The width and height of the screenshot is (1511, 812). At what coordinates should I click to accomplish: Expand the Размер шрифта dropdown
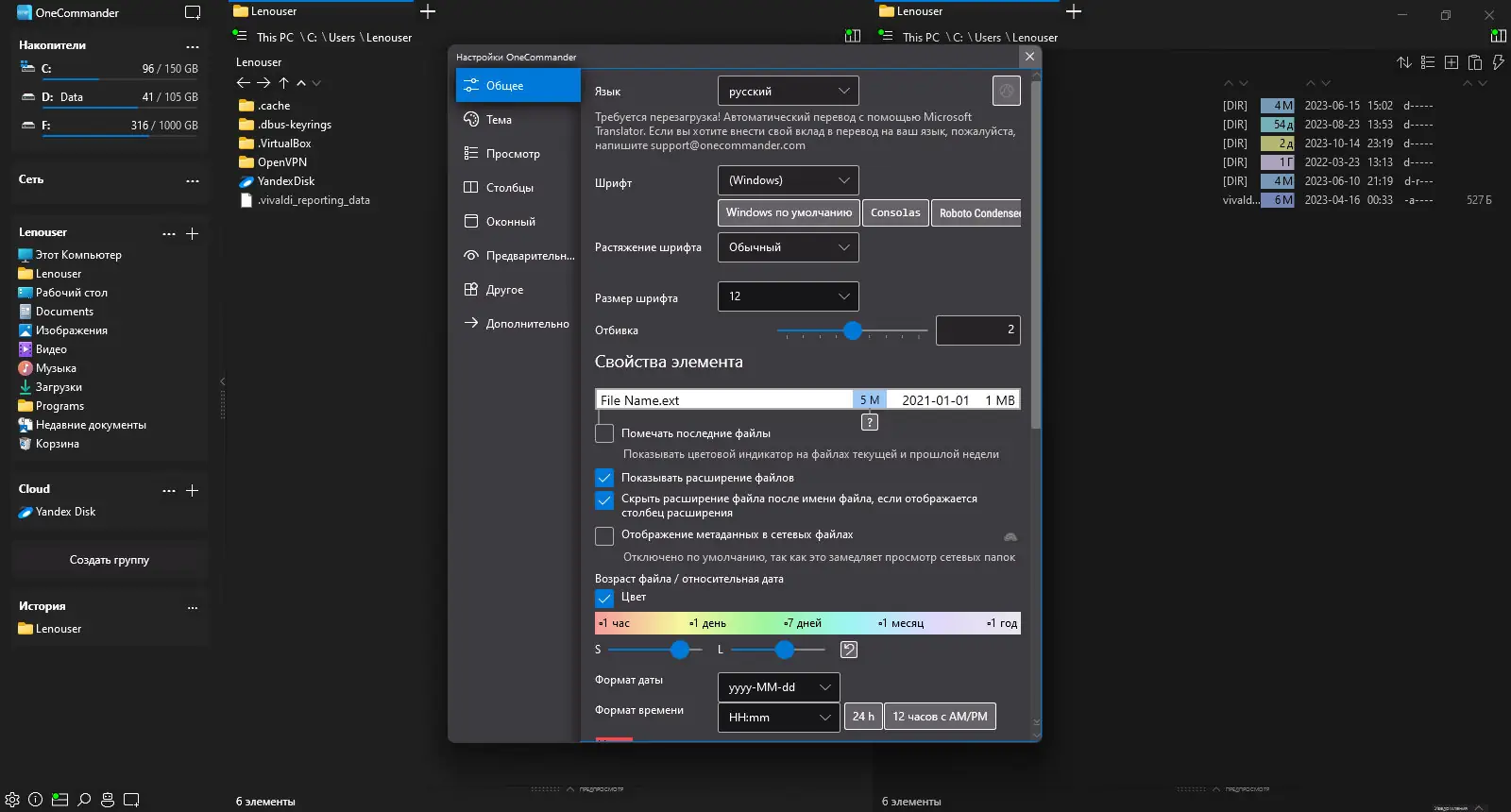(788, 296)
